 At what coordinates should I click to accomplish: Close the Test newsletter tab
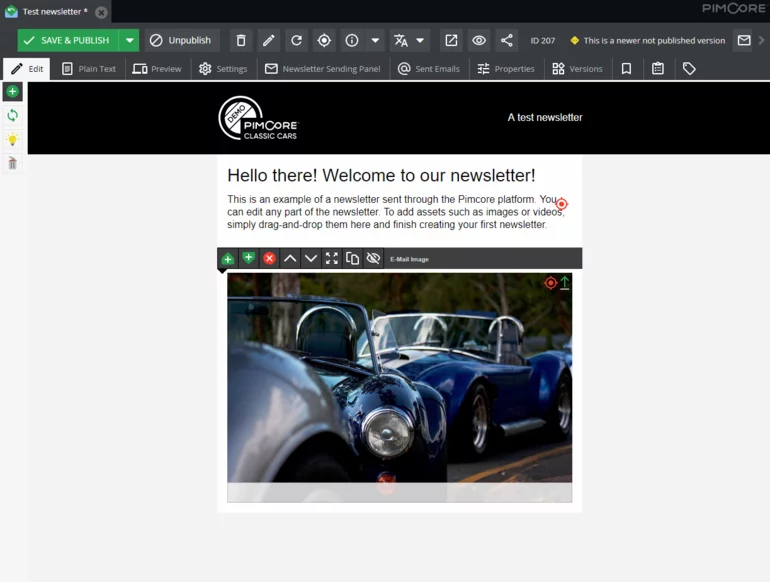(x=101, y=12)
